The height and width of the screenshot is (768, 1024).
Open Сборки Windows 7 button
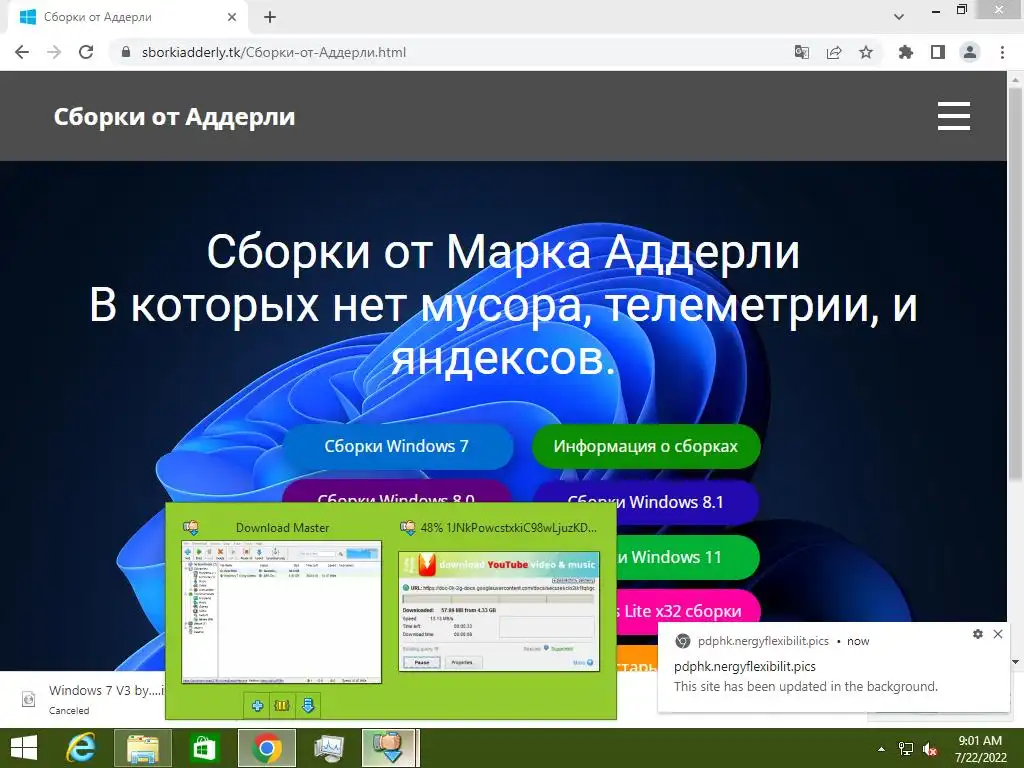pyautogui.click(x=396, y=446)
